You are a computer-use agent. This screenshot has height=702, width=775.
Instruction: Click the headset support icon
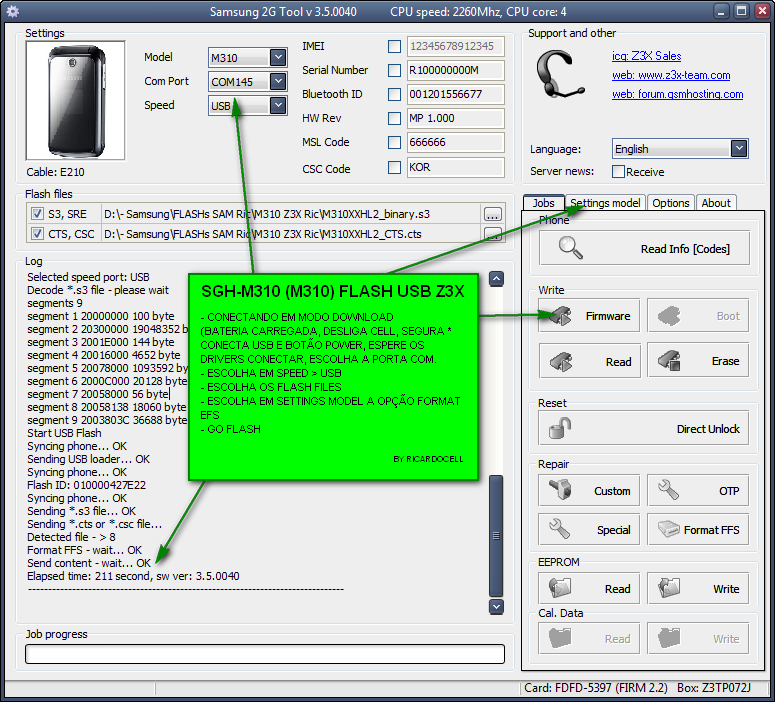pyautogui.click(x=559, y=74)
